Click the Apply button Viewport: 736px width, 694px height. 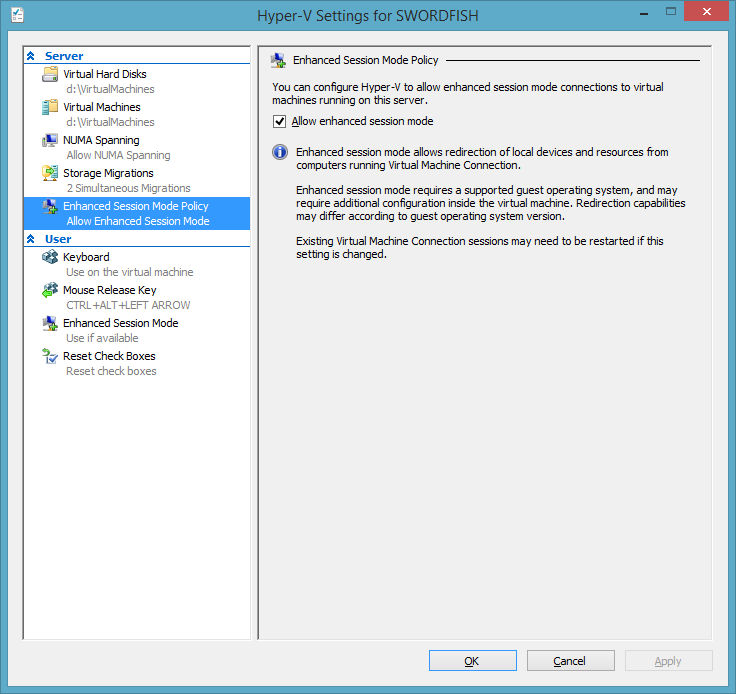point(668,661)
